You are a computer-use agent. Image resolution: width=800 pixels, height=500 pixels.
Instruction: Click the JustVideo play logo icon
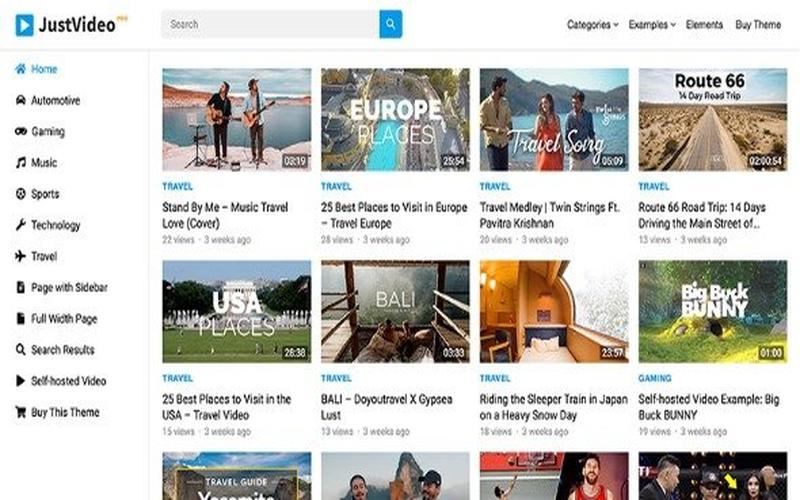click(24, 25)
